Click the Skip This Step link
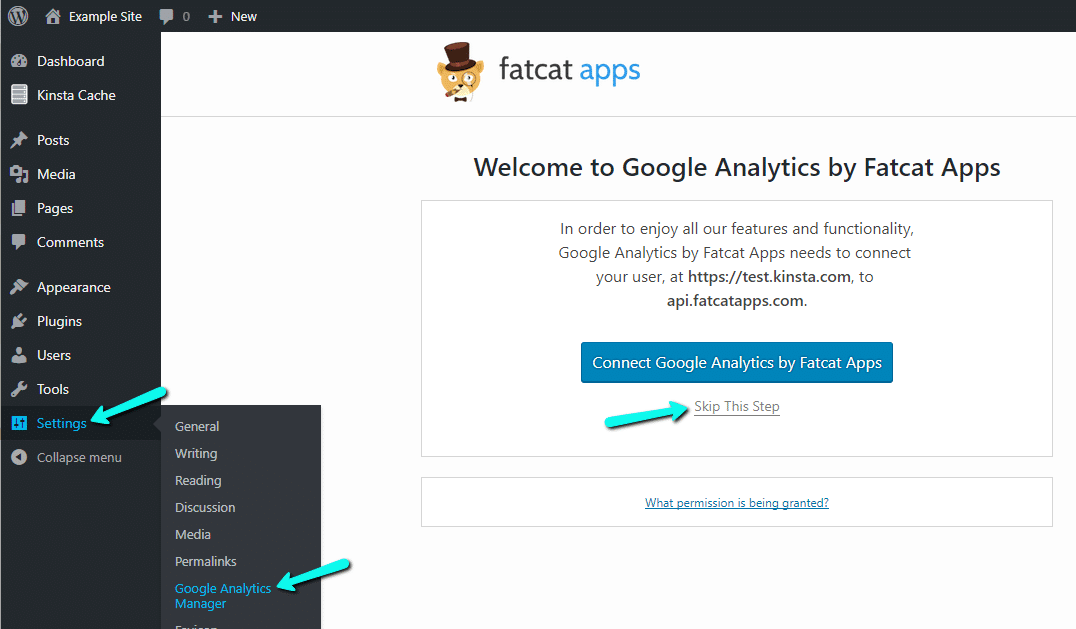 [737, 407]
